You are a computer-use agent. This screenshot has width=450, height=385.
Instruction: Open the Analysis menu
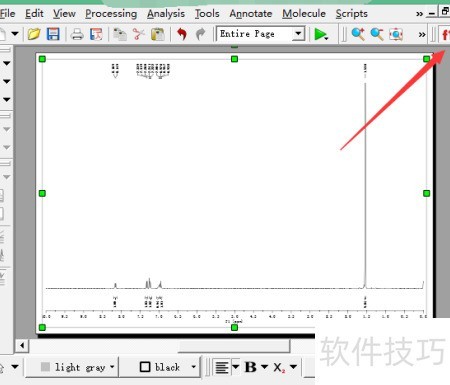coord(166,14)
